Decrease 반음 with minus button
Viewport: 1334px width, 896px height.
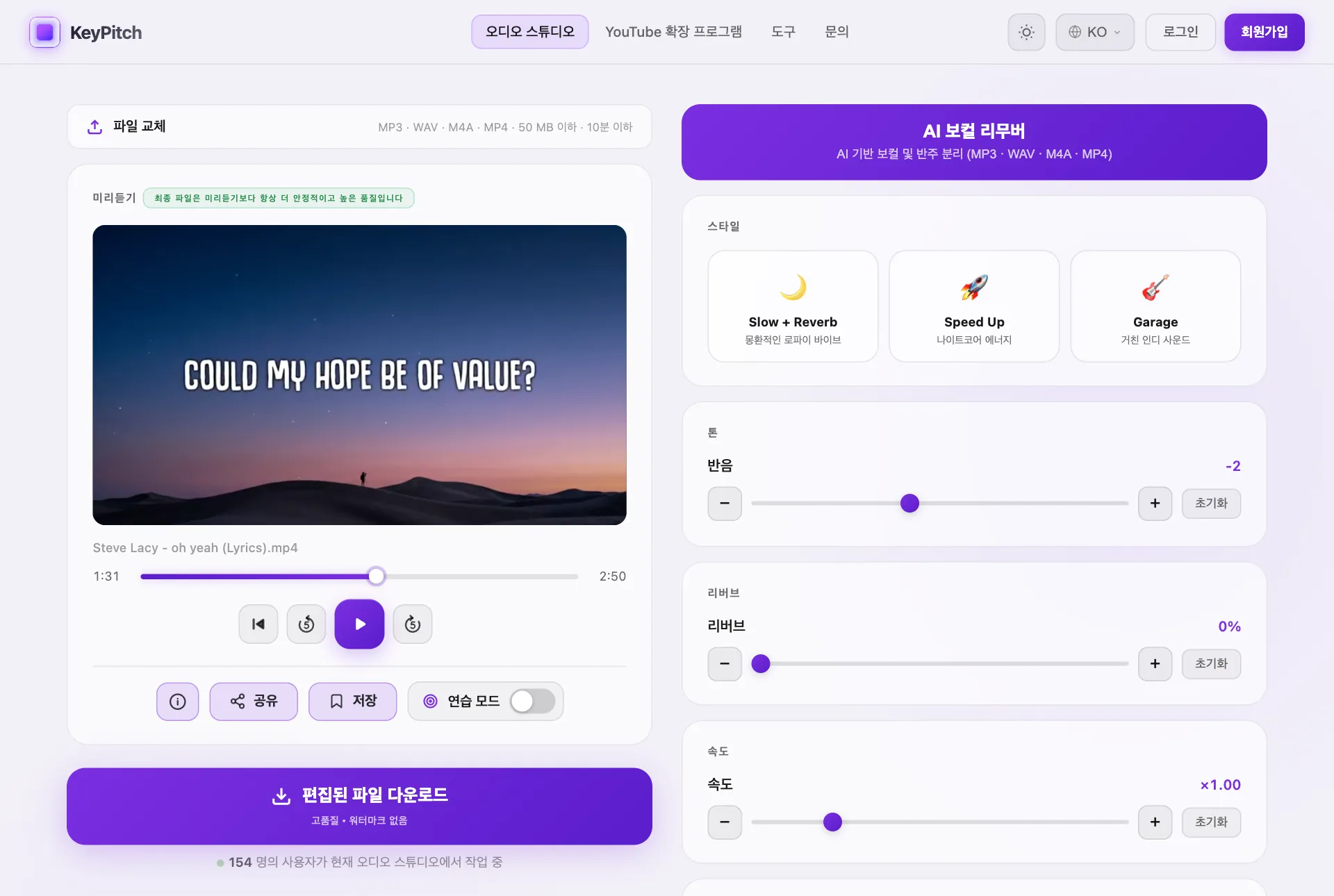(725, 504)
